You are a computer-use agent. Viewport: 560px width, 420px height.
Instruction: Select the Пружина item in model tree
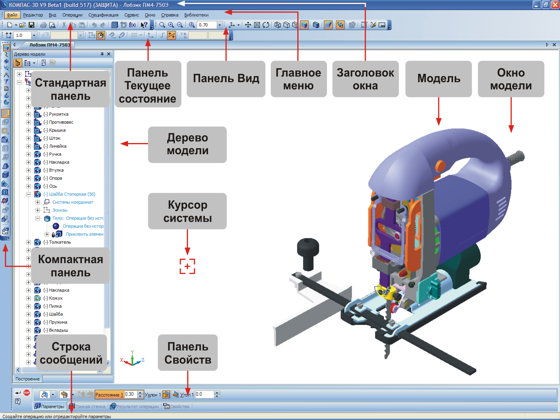(55, 322)
